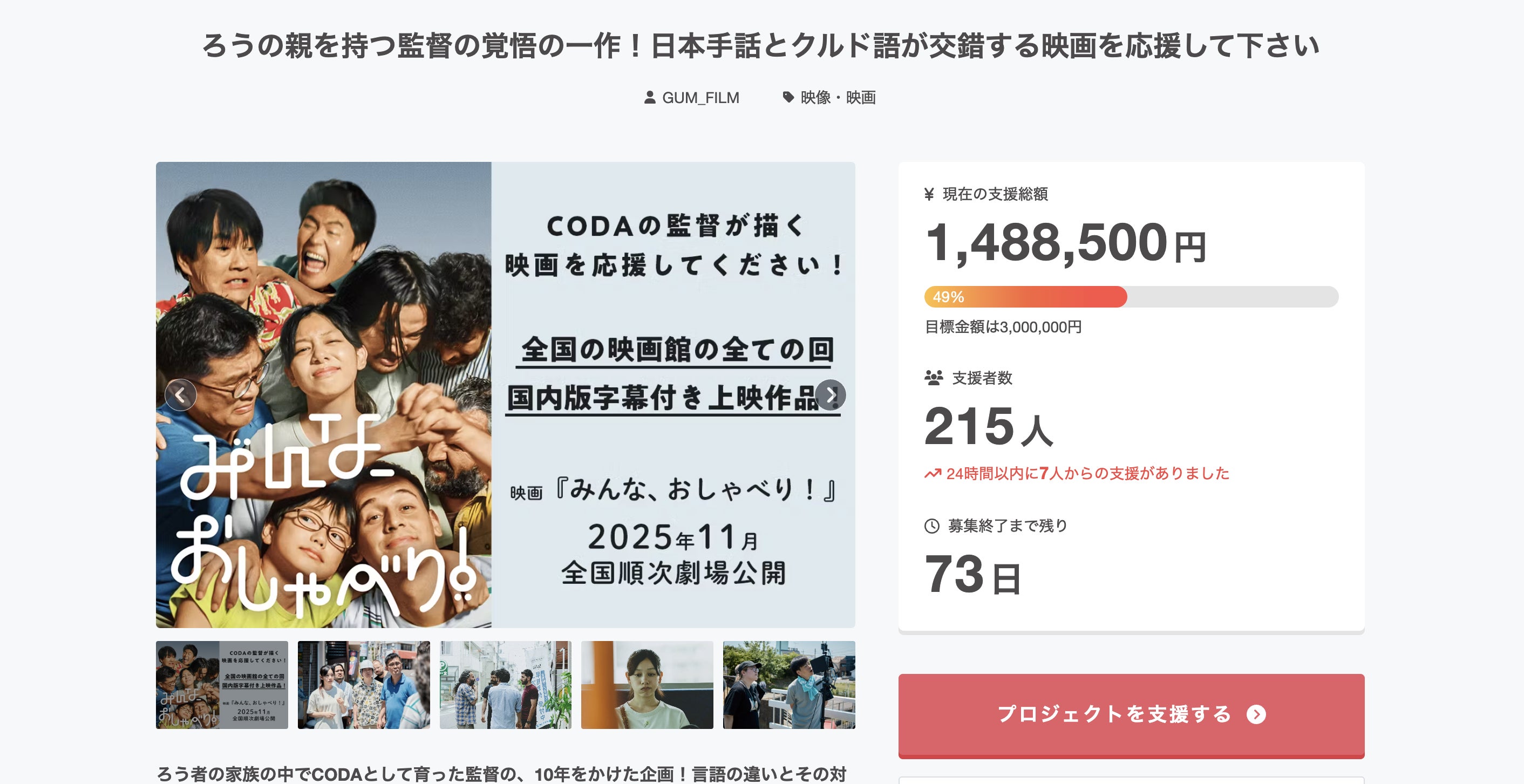
Task: Select the second thumbnail with street group
Action: click(363, 685)
